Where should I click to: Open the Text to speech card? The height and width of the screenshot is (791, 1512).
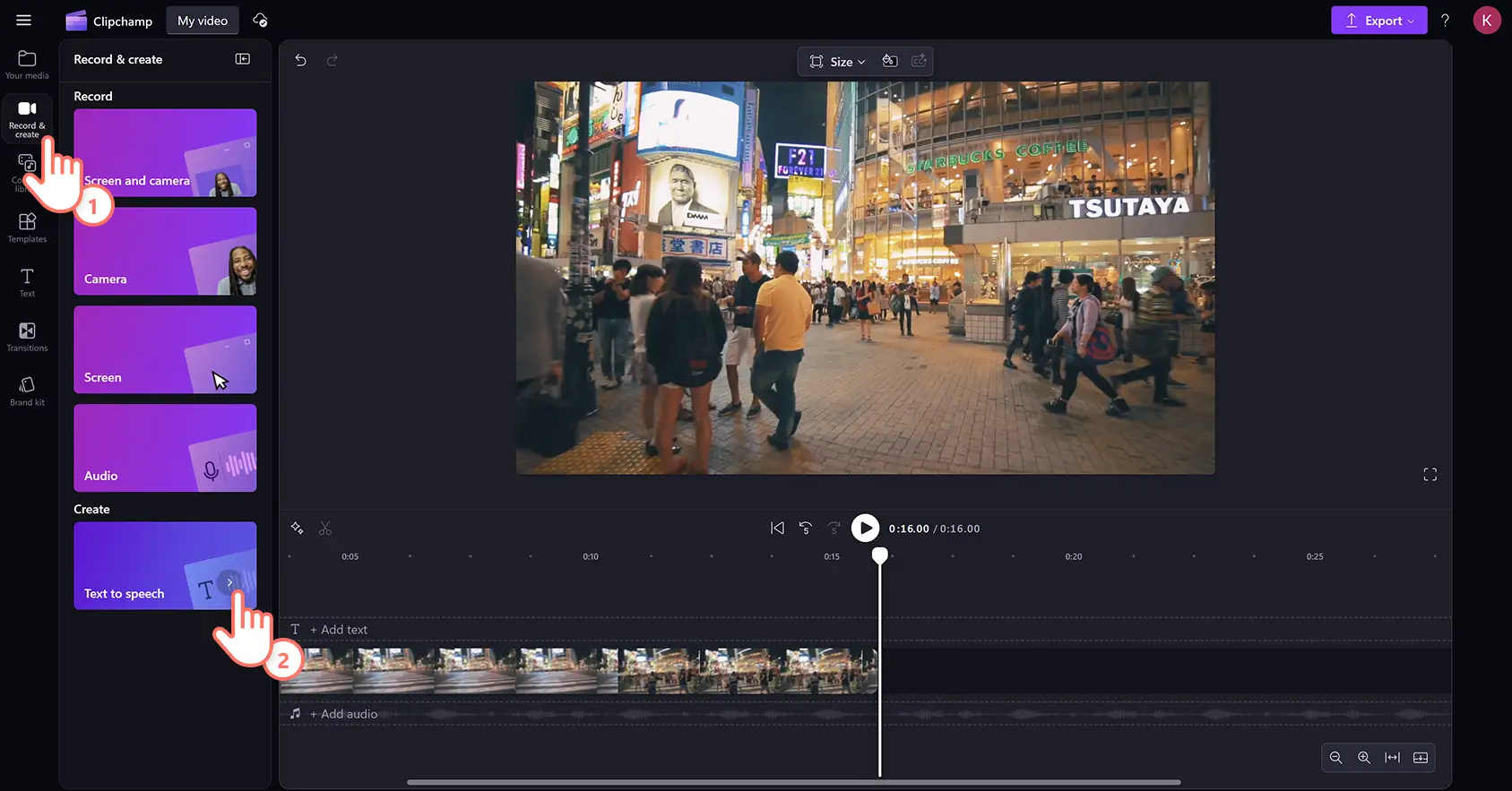point(165,566)
